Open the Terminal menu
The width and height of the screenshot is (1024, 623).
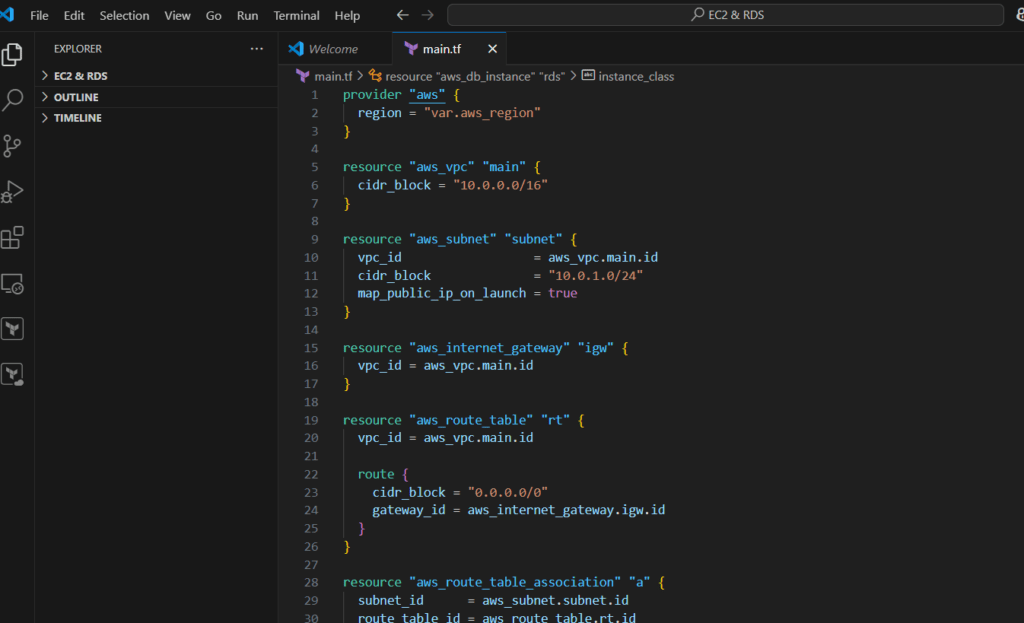click(x=296, y=15)
